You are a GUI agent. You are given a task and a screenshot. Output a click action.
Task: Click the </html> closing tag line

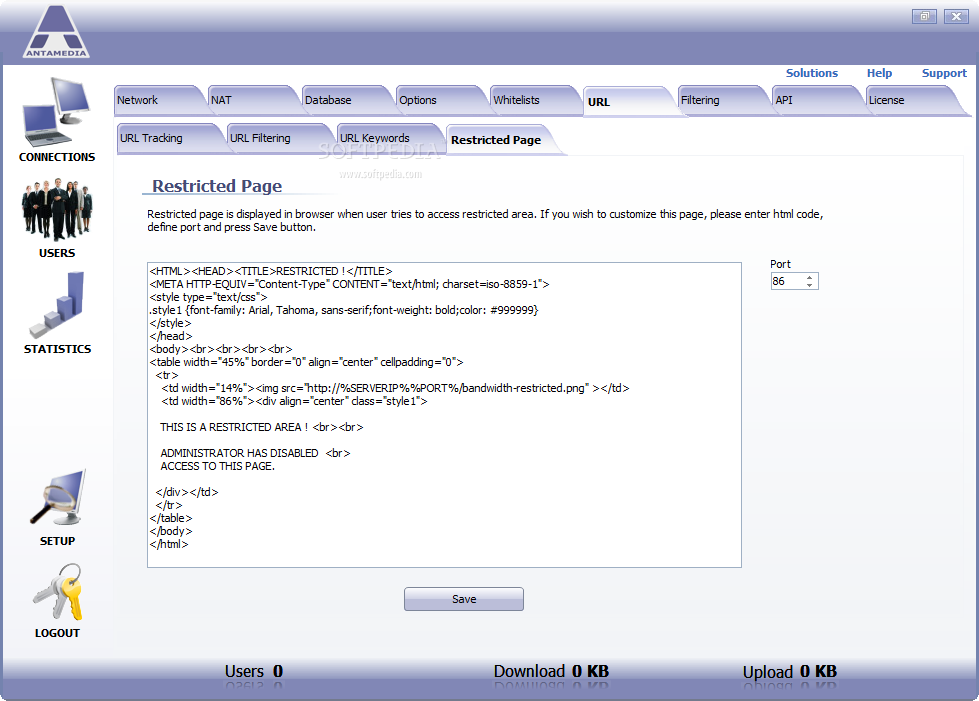click(169, 544)
